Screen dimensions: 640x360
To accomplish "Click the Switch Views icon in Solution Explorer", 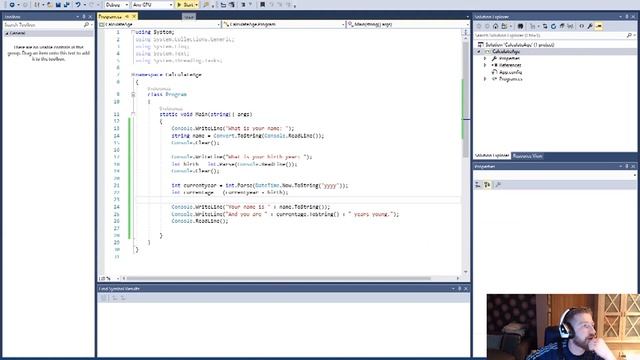I will click(504, 26).
